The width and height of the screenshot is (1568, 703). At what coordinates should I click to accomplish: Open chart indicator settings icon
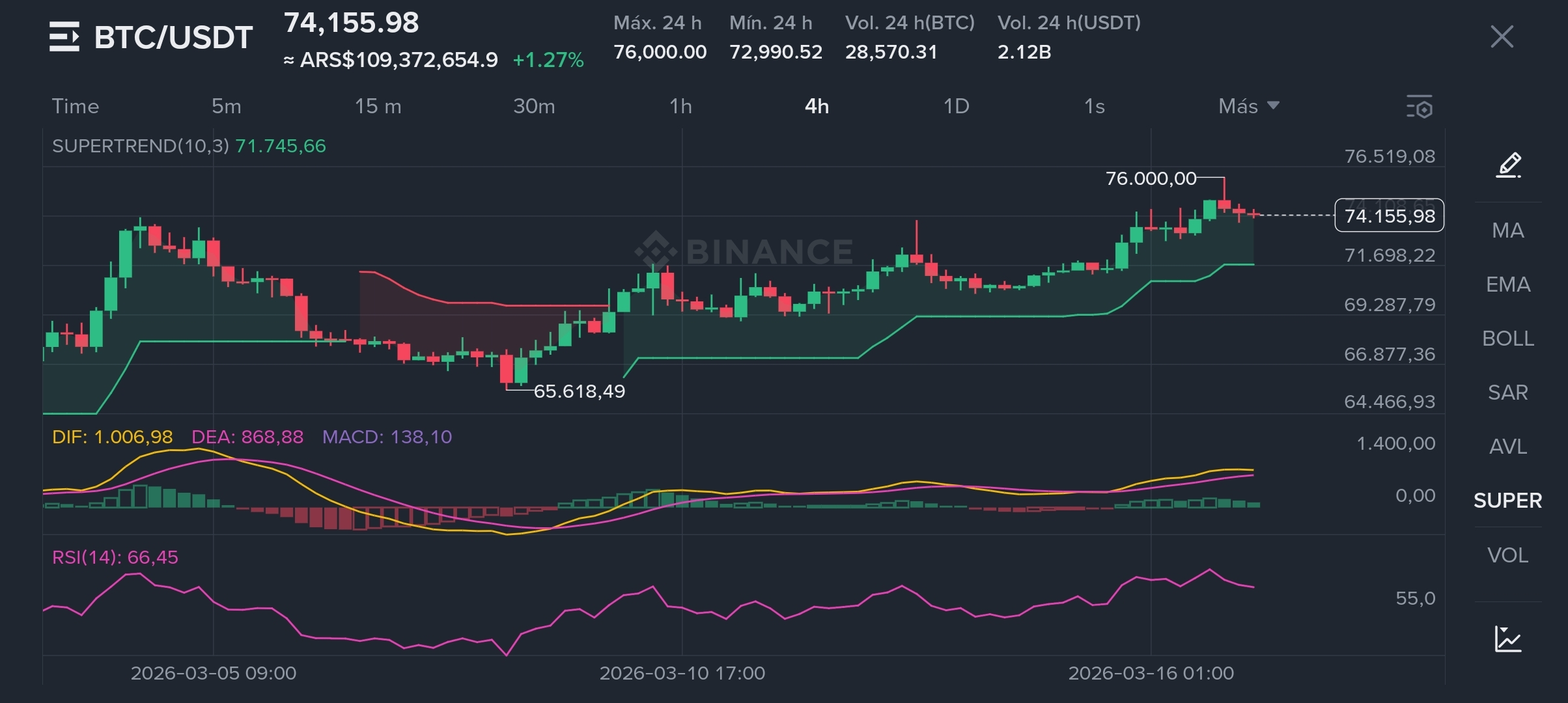click(x=1420, y=107)
